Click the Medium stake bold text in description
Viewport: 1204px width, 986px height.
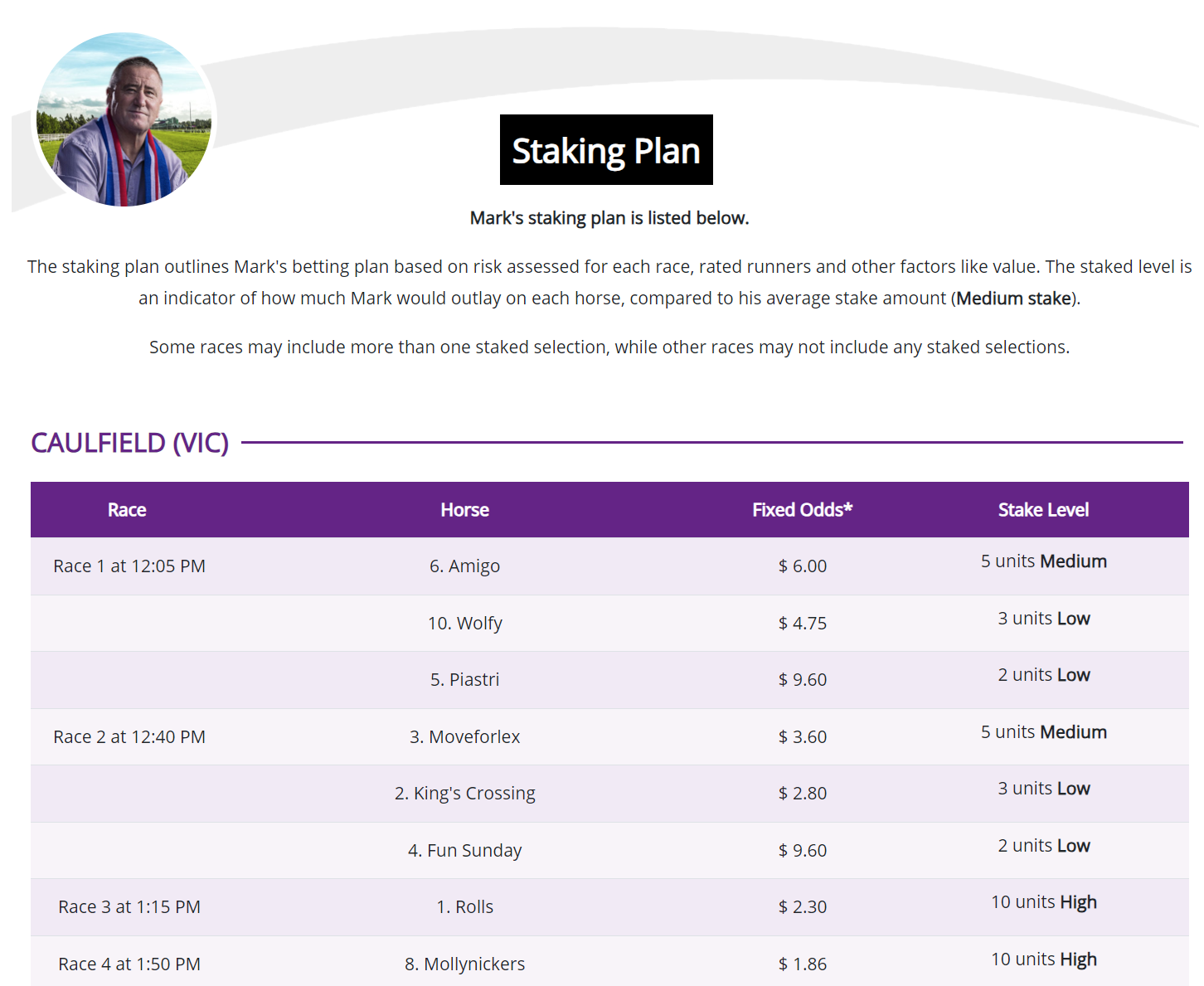[x=1012, y=298]
